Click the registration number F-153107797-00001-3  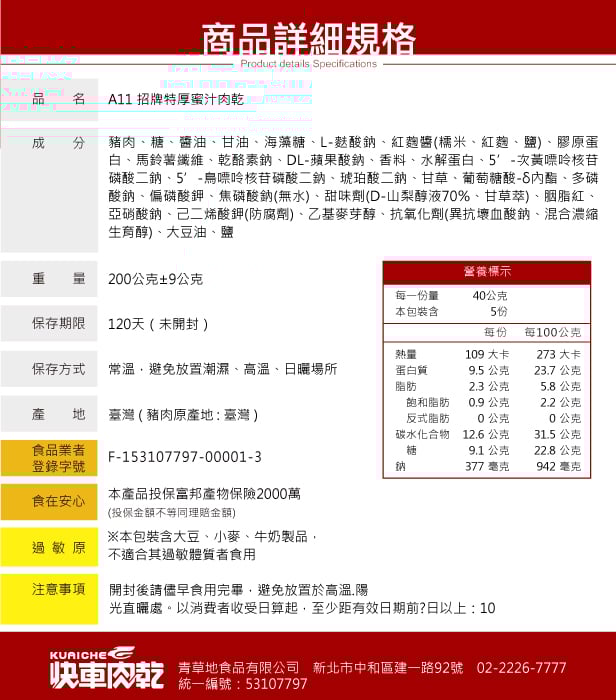(185, 457)
